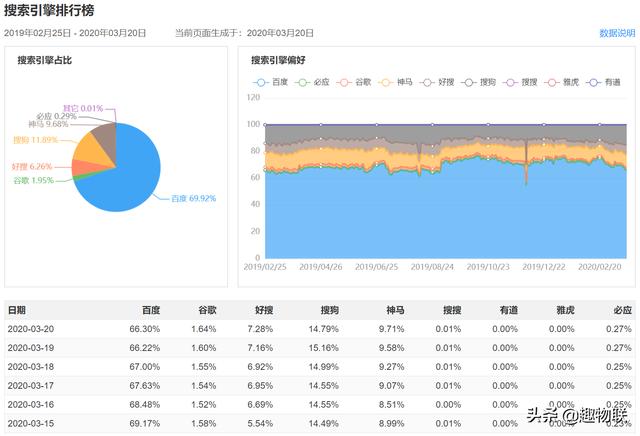Click the 好搜 table column header

click(x=264, y=310)
